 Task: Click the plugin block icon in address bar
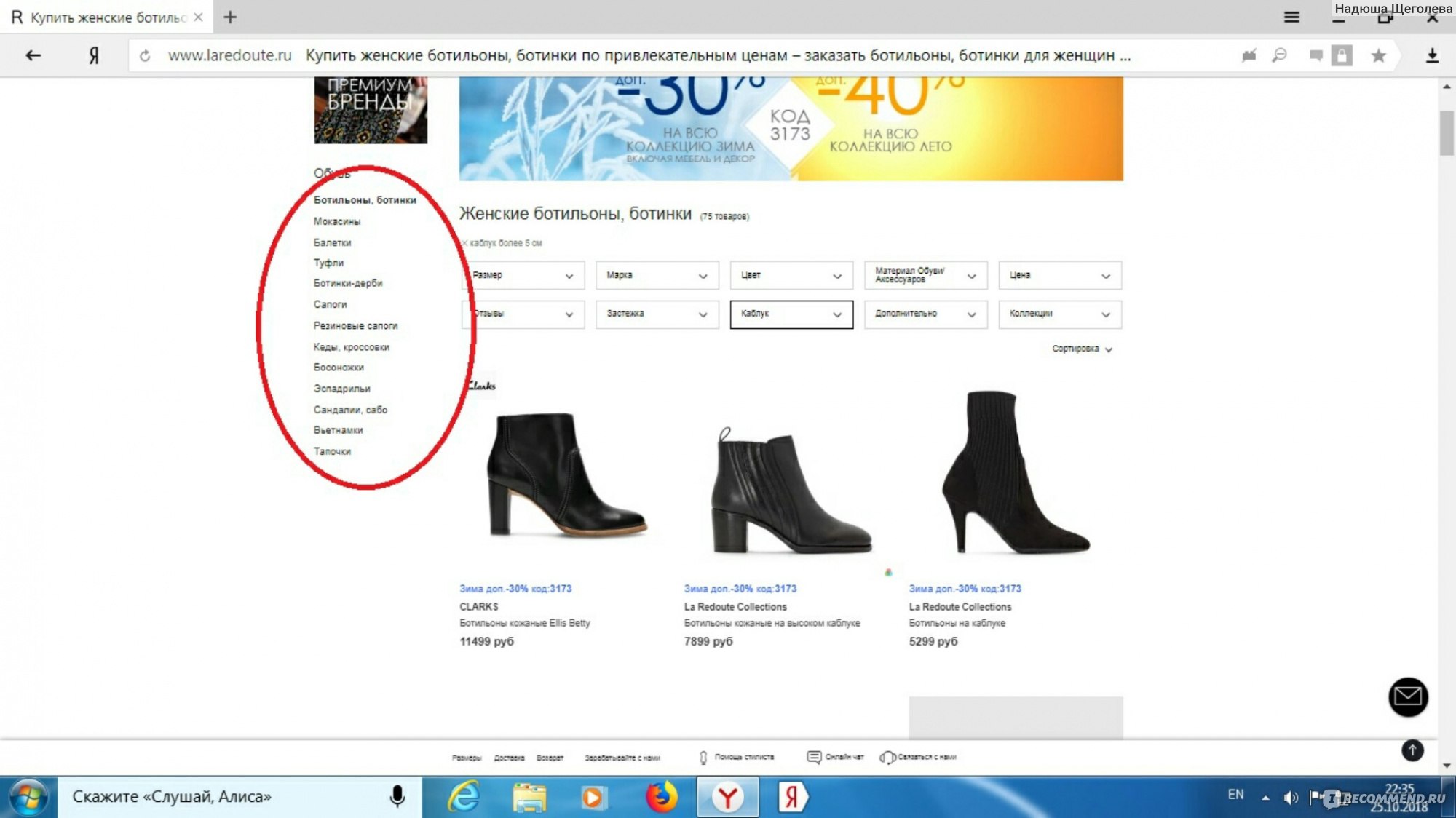[x=1249, y=55]
